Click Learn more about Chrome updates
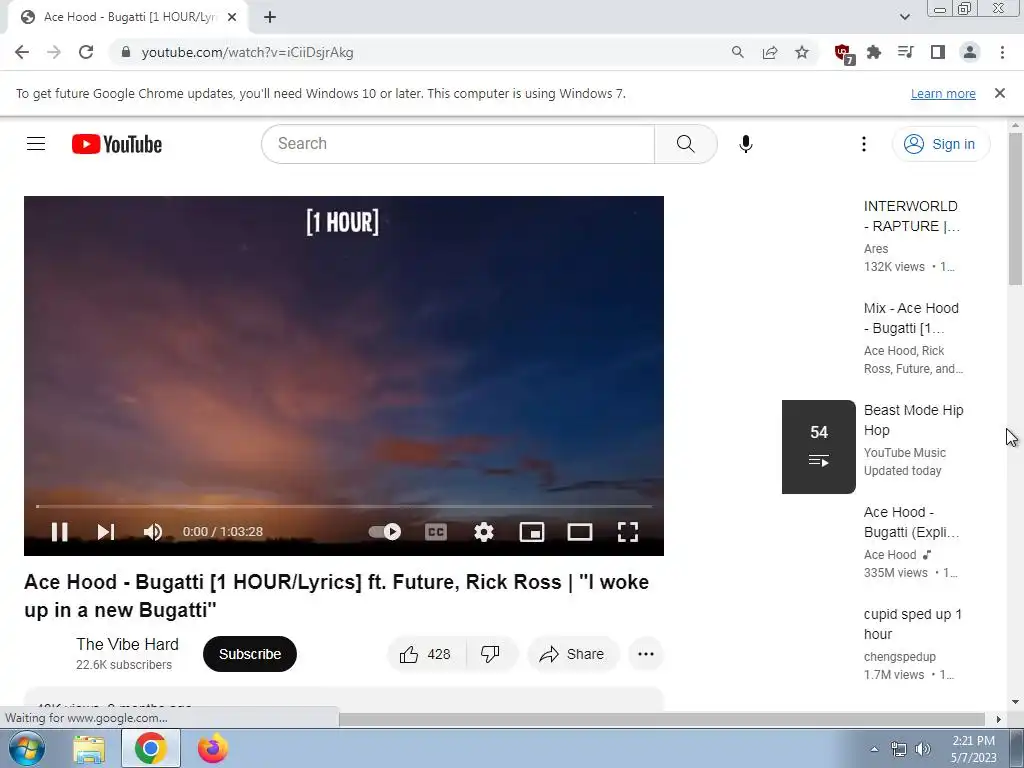The width and height of the screenshot is (1024, 768). [943, 93]
